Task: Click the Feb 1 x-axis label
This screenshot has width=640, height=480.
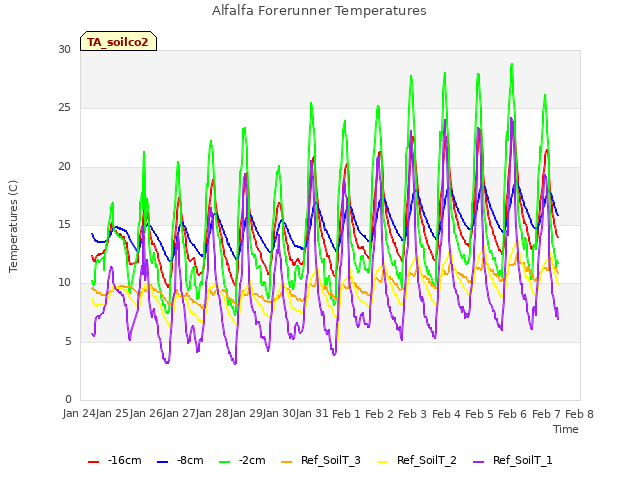Action: 346,414
